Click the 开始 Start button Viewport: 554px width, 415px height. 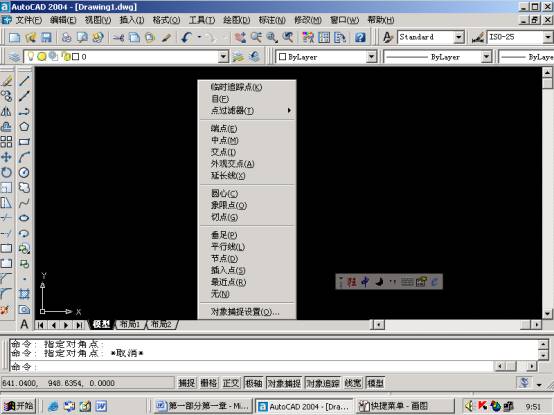point(19,406)
